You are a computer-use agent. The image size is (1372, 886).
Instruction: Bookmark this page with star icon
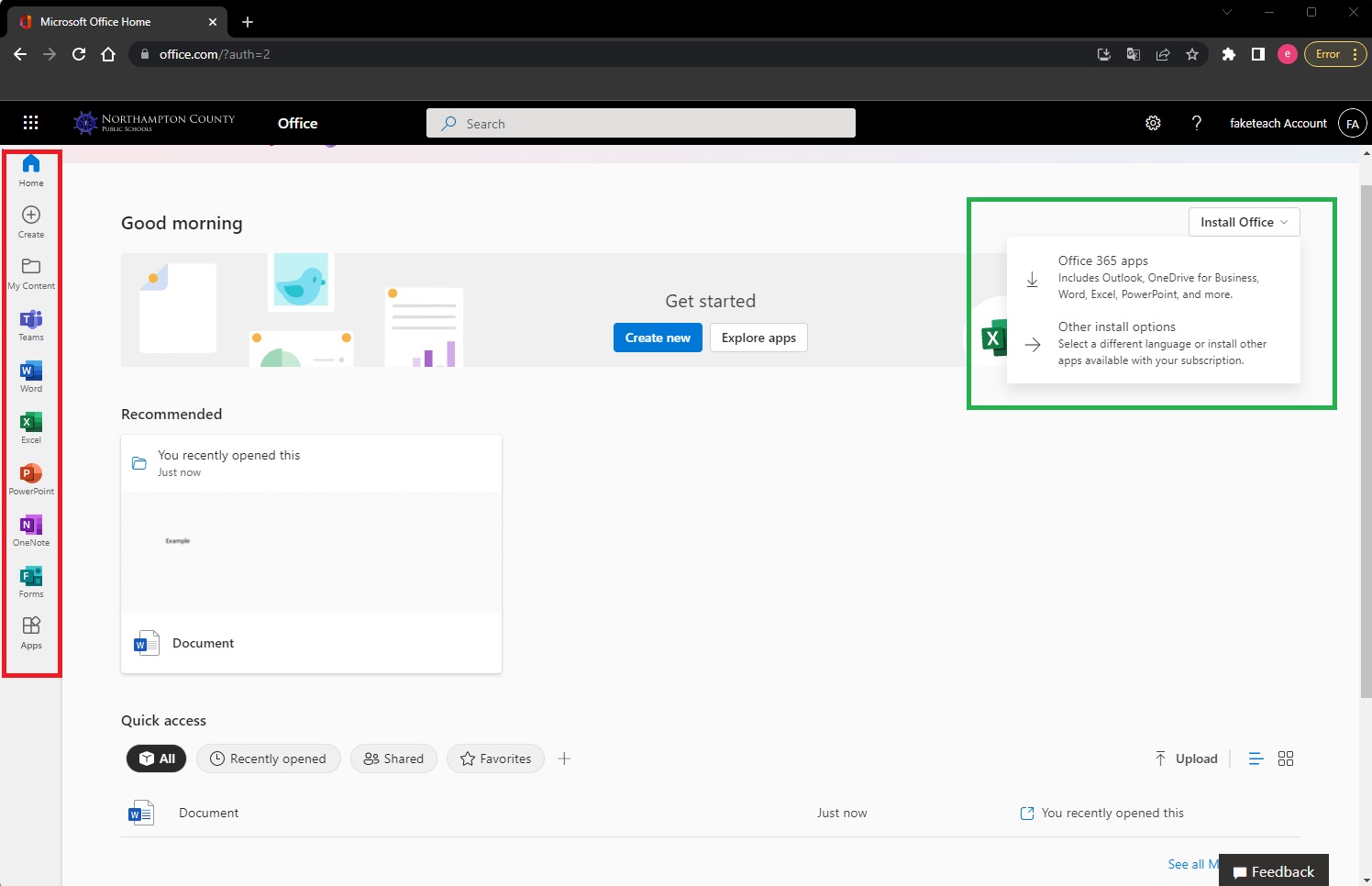1192,54
